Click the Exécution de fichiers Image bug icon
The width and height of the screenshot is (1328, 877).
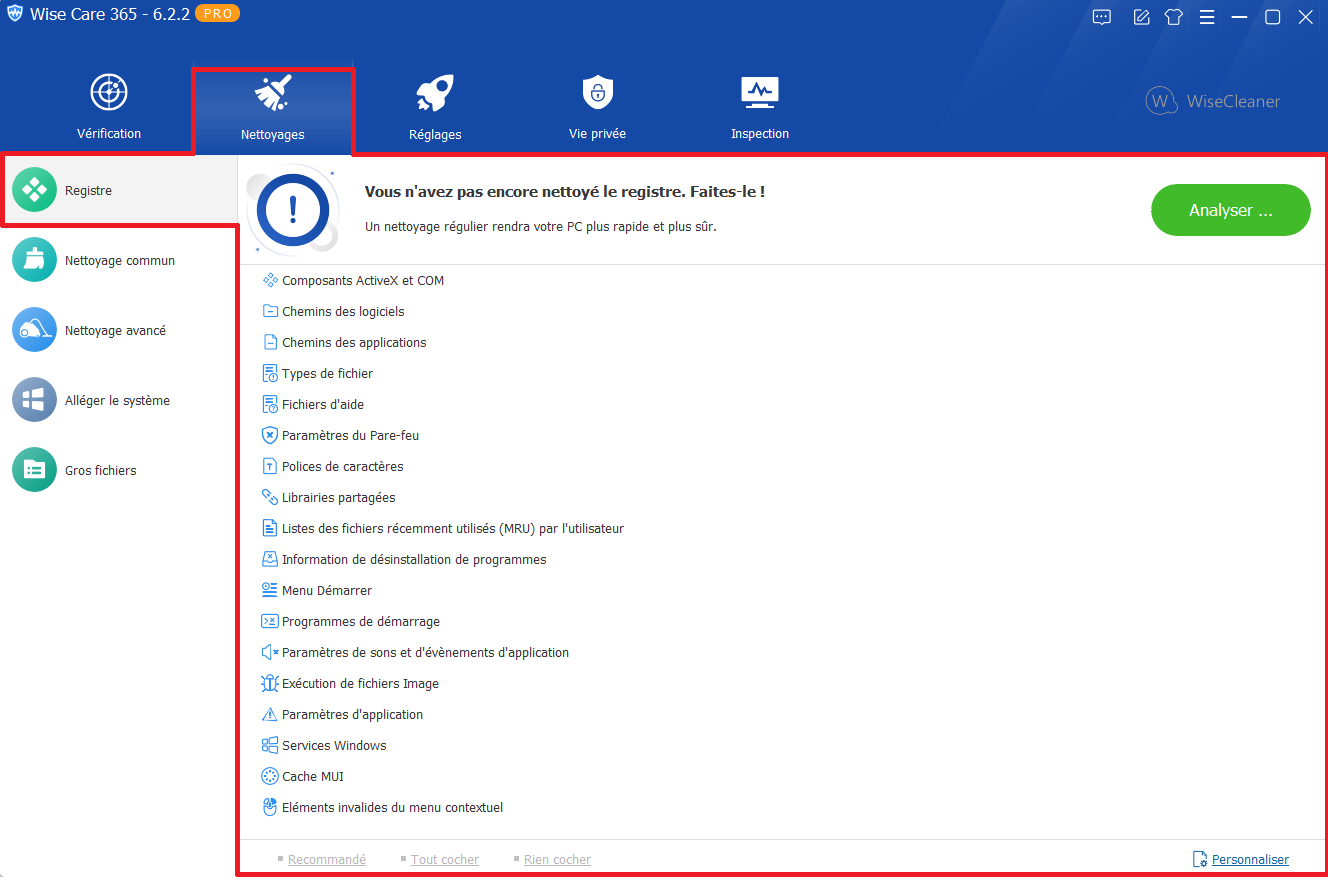tap(269, 683)
